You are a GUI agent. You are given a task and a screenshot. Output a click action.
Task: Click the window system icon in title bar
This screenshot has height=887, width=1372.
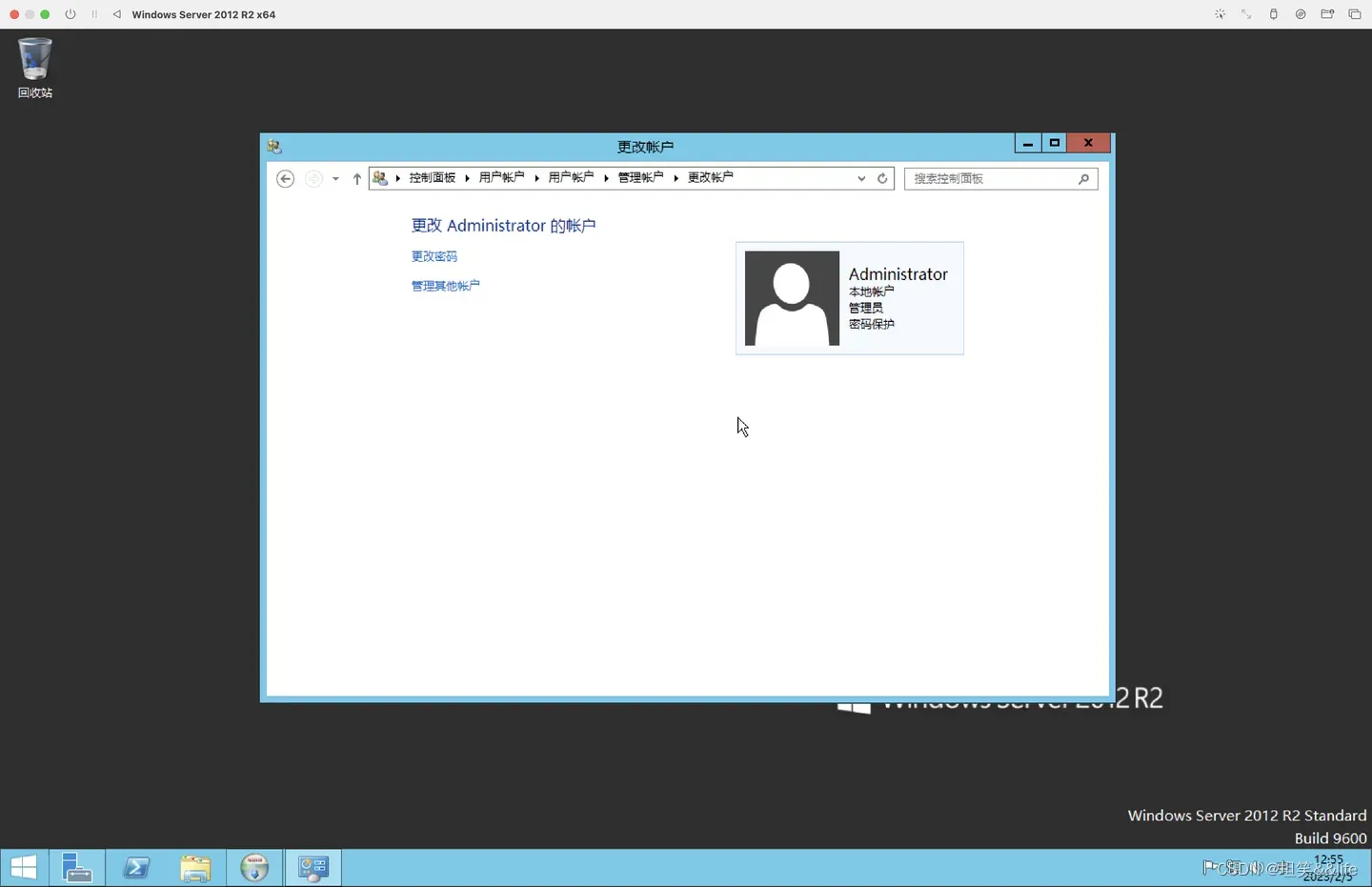tap(274, 147)
